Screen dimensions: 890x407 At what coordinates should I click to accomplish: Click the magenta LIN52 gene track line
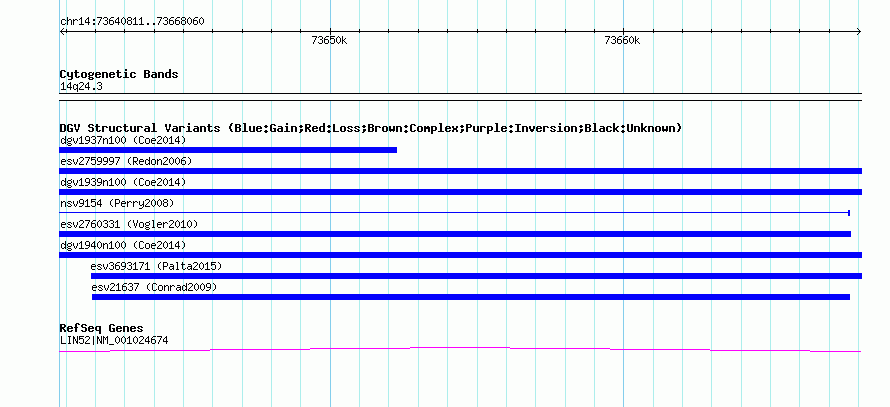pos(460,350)
